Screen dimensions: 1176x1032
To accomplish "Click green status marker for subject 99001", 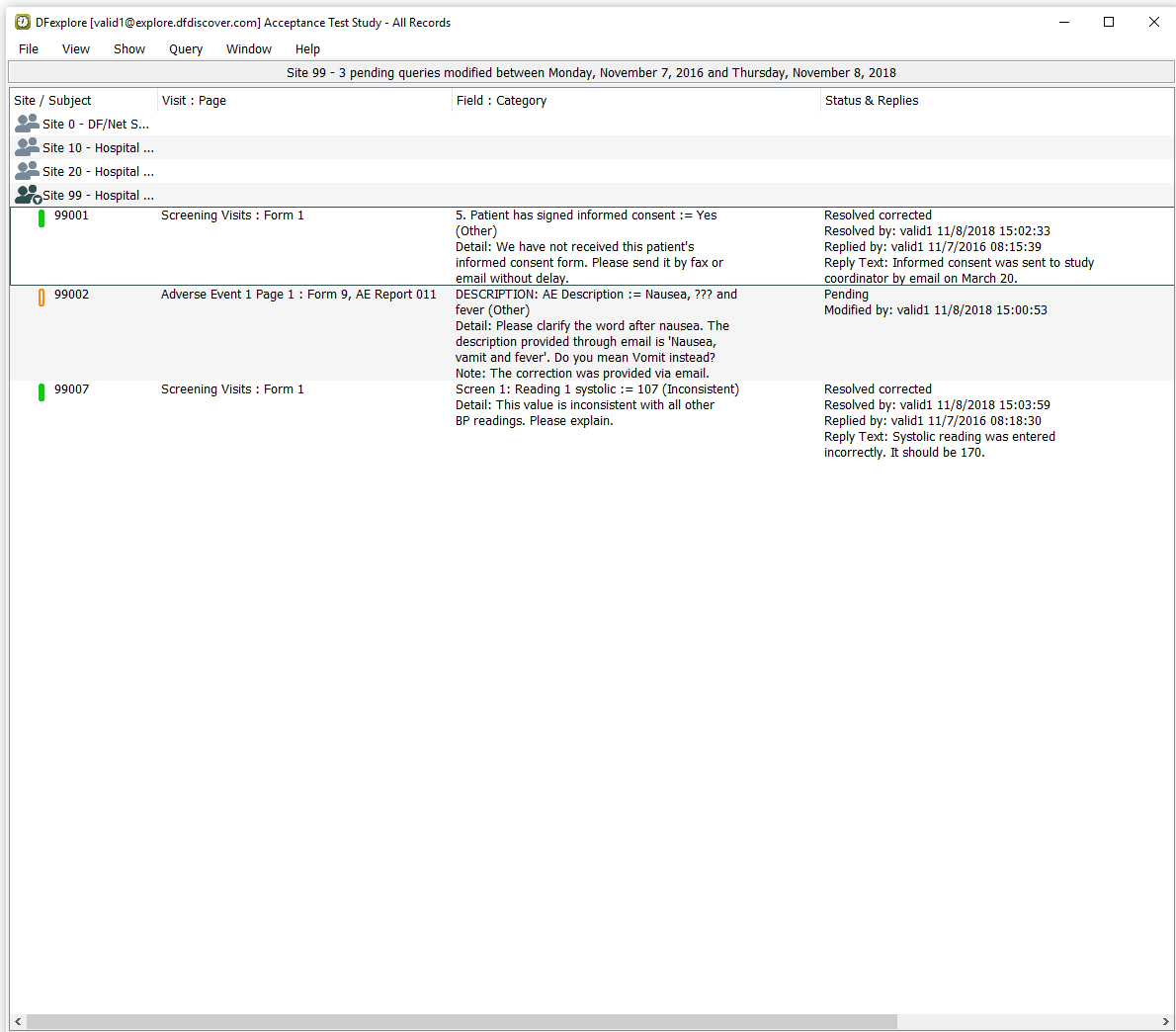I will point(42,217).
